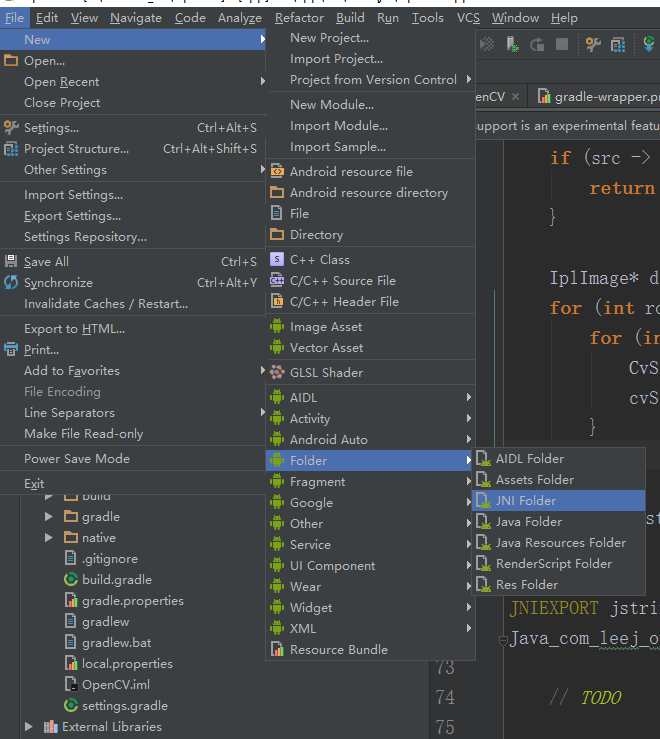Viewport: 660px width, 739px height.
Task: Expand the gradle folder in project tree
Action: (x=49, y=517)
